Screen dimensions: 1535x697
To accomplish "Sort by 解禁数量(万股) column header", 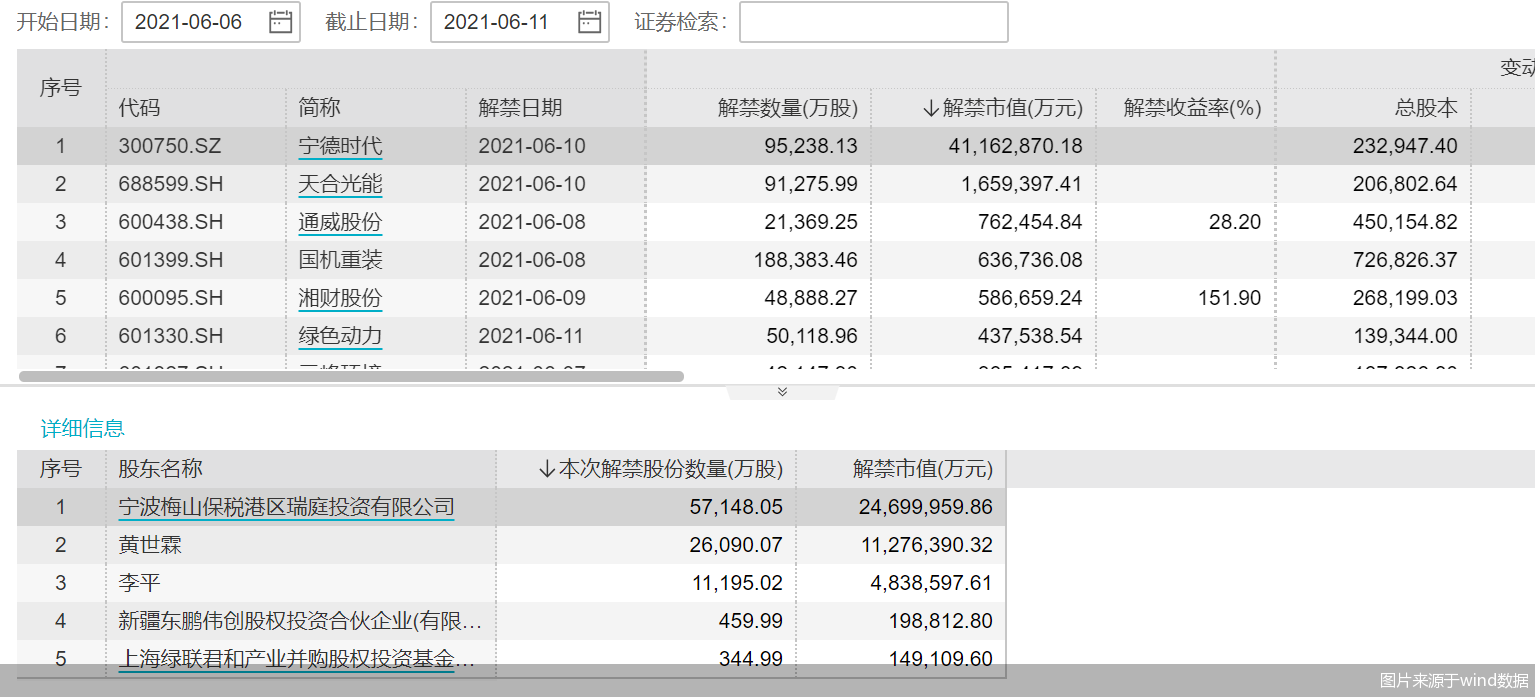I will click(788, 108).
